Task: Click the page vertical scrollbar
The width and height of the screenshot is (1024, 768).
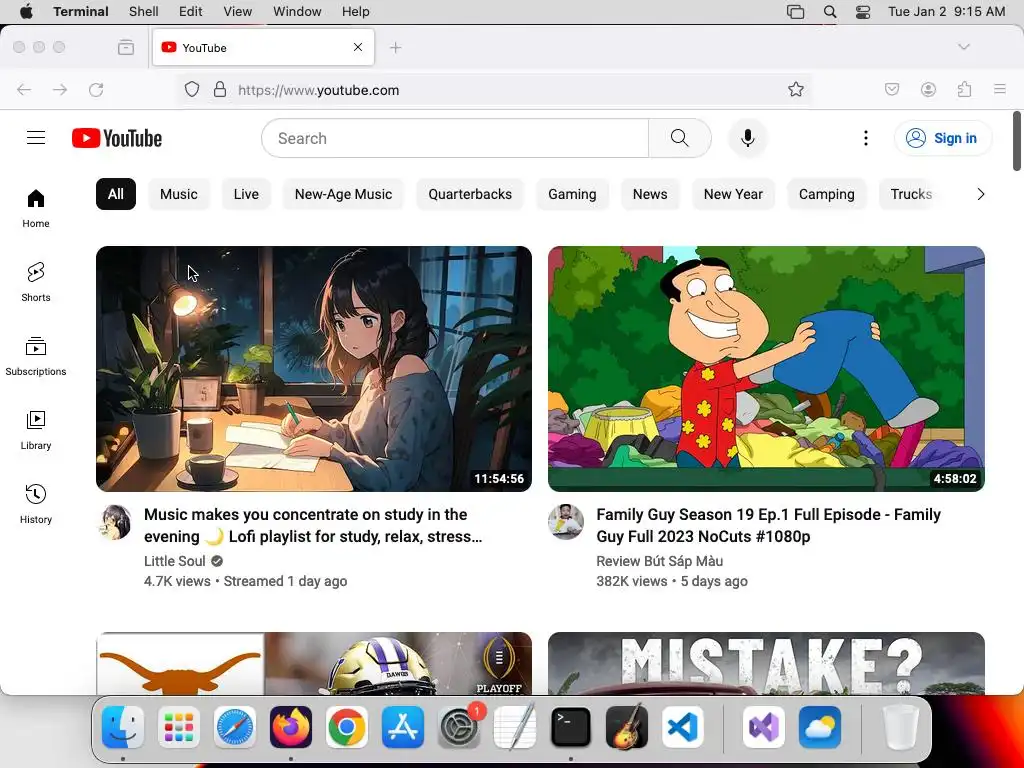Action: (x=1017, y=141)
